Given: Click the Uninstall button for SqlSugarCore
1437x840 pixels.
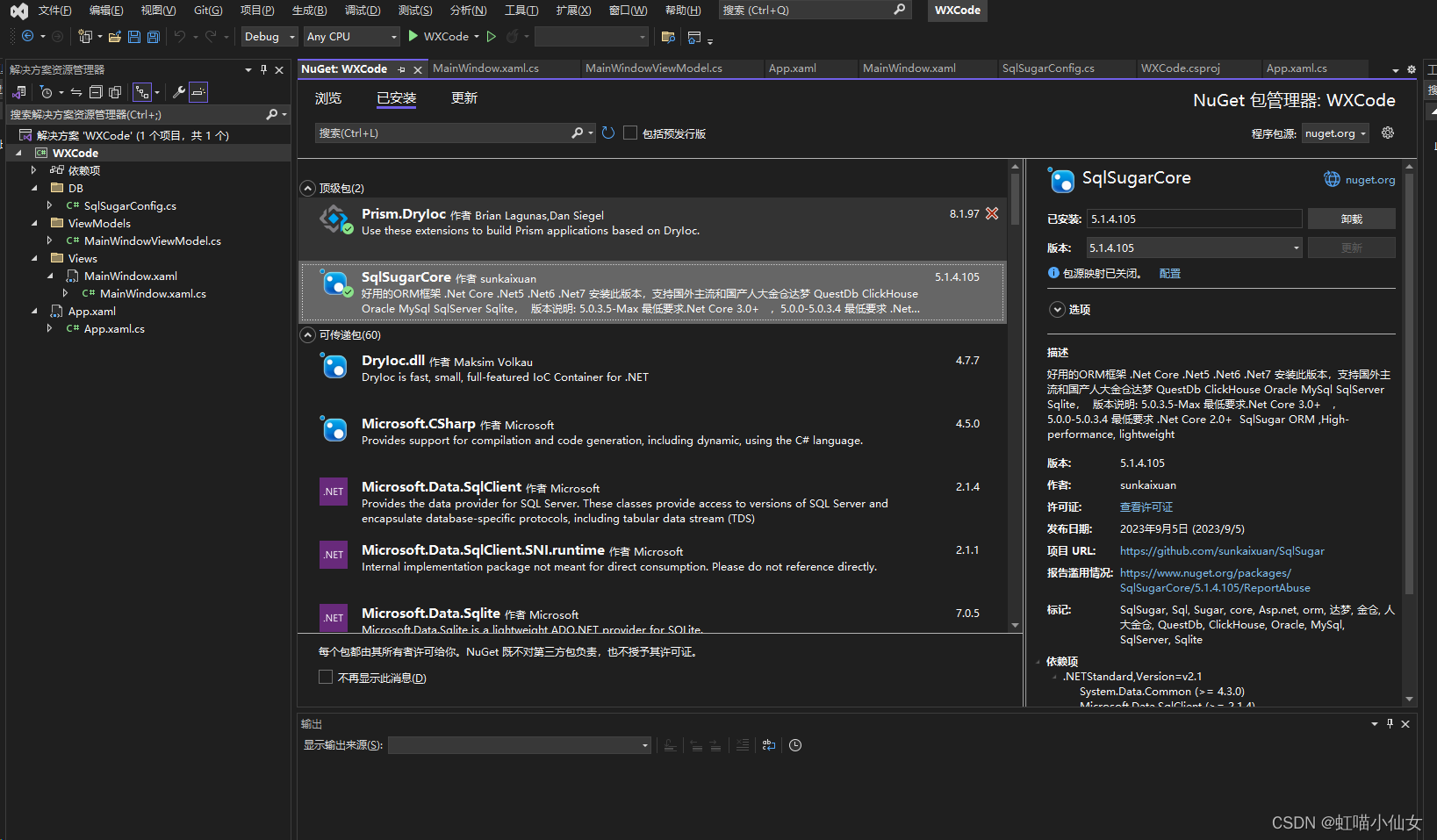Looking at the screenshot, I should [x=1351, y=219].
